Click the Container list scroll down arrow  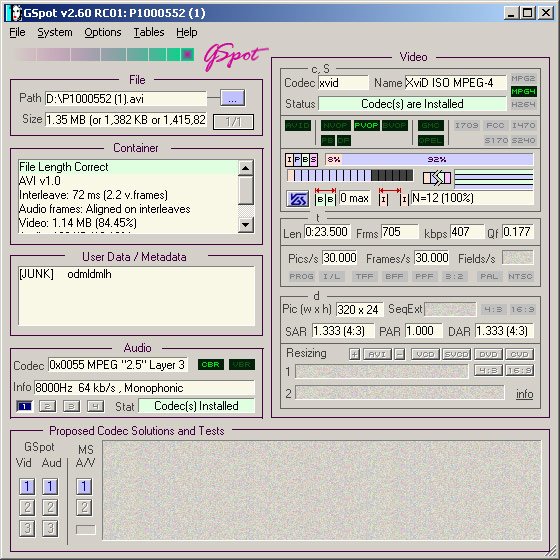coord(246,225)
